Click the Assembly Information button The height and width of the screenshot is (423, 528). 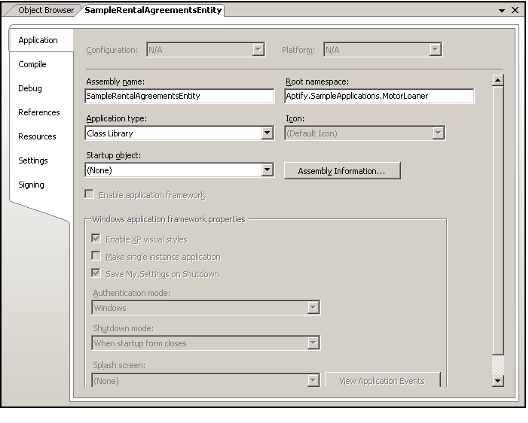coord(342,171)
